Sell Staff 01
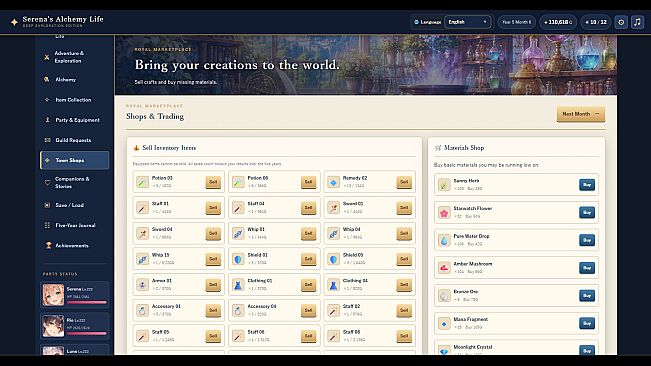 213,207
